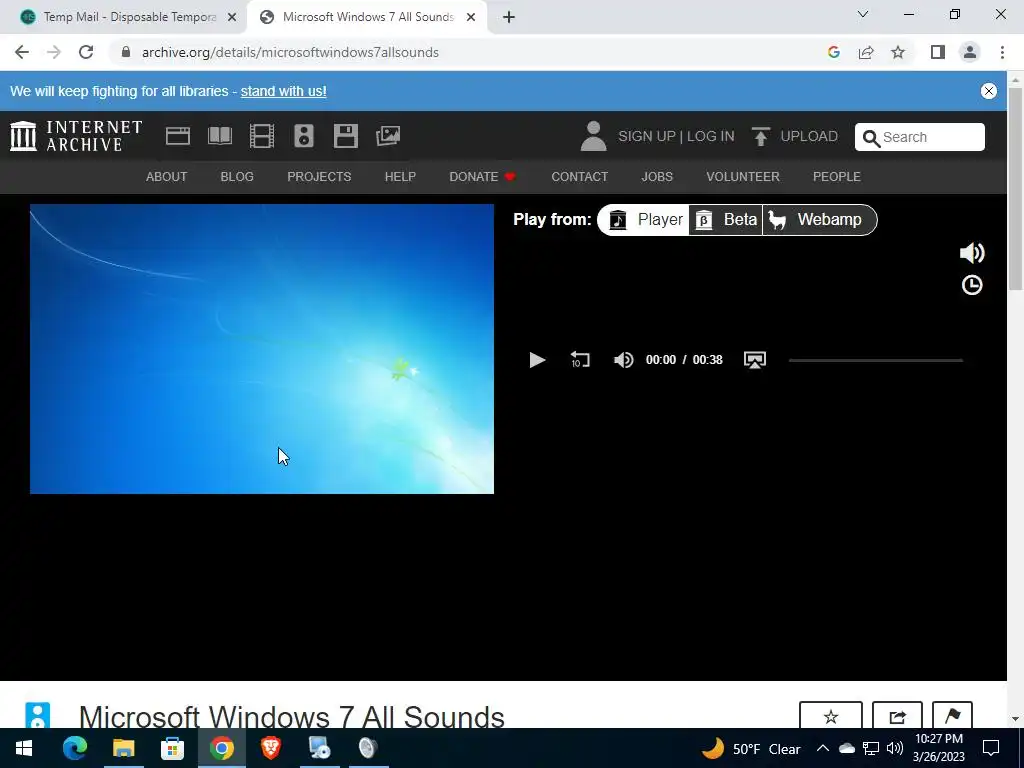
Task: Open the DONATE menu item
Action: 482,176
